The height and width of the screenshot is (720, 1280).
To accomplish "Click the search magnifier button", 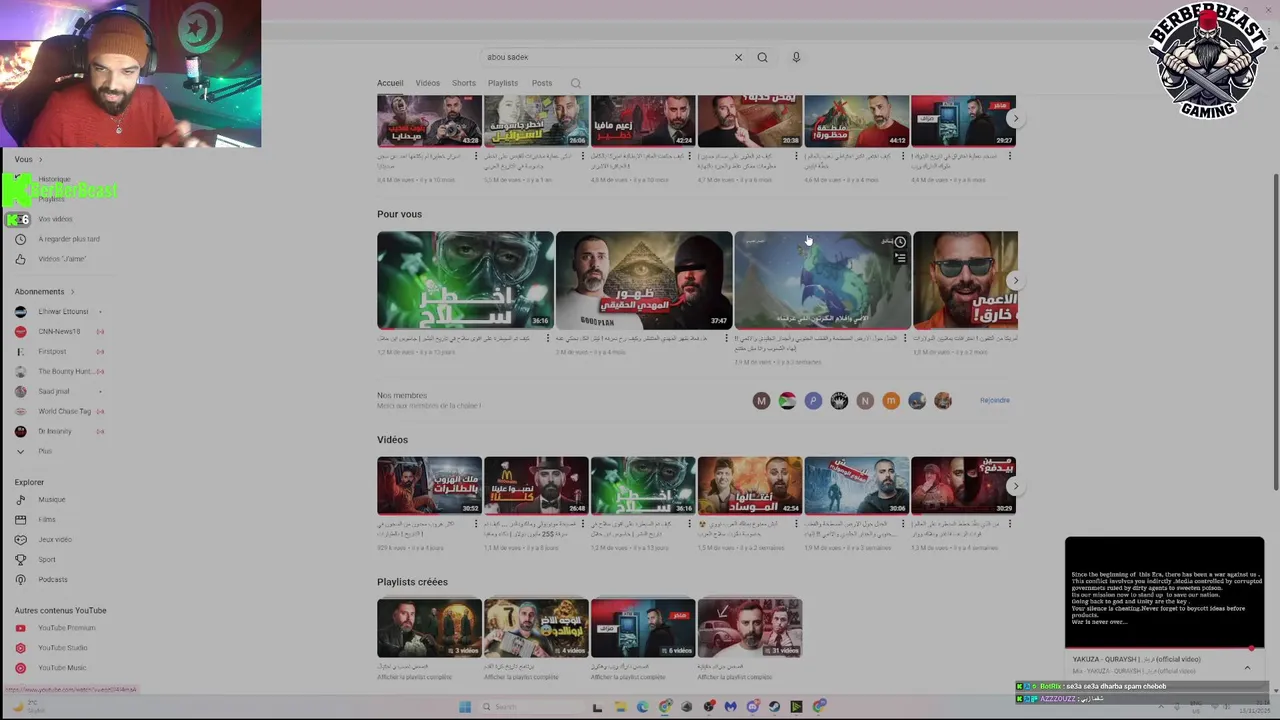I will click(762, 57).
